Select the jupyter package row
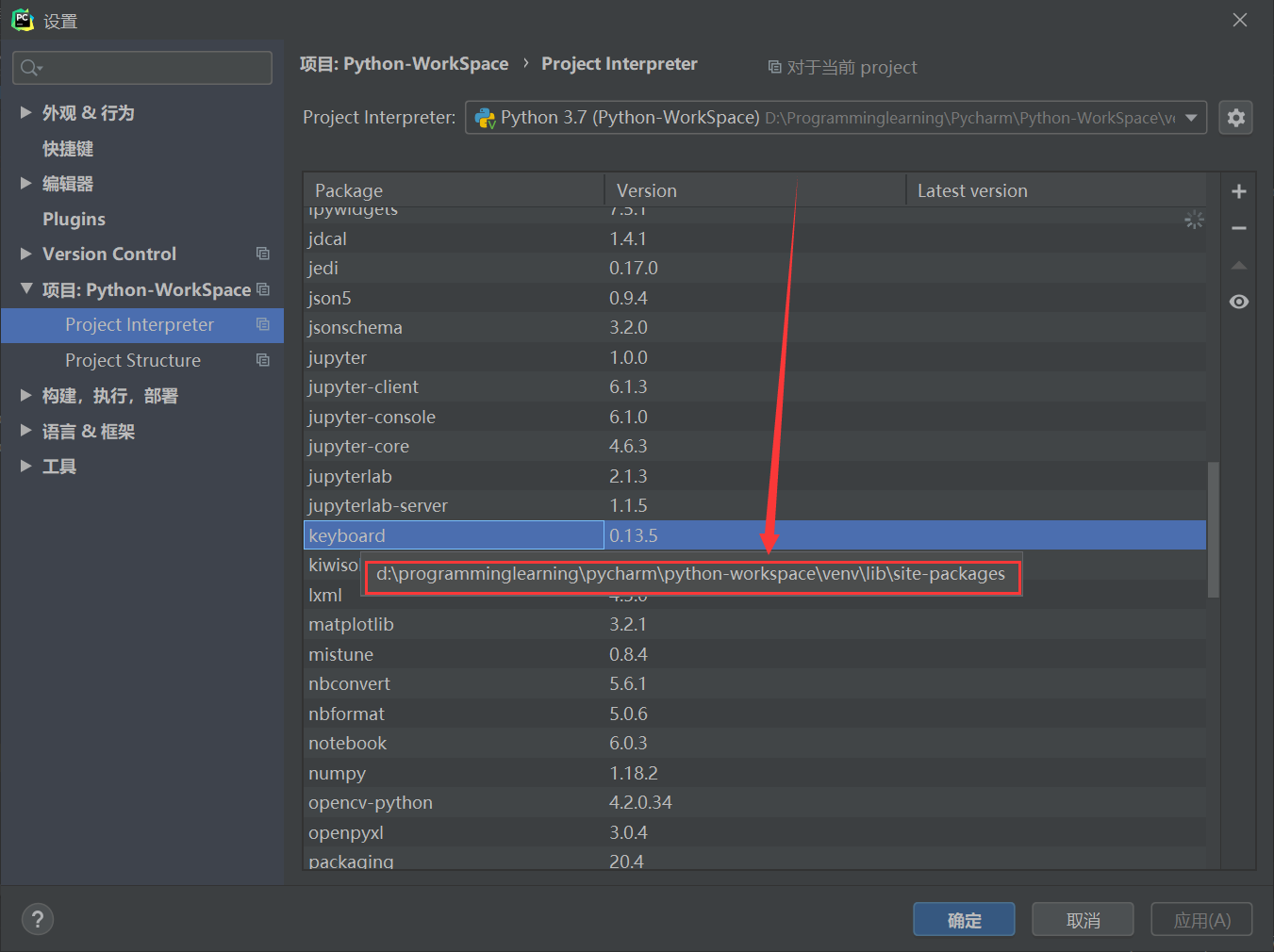 click(754, 357)
